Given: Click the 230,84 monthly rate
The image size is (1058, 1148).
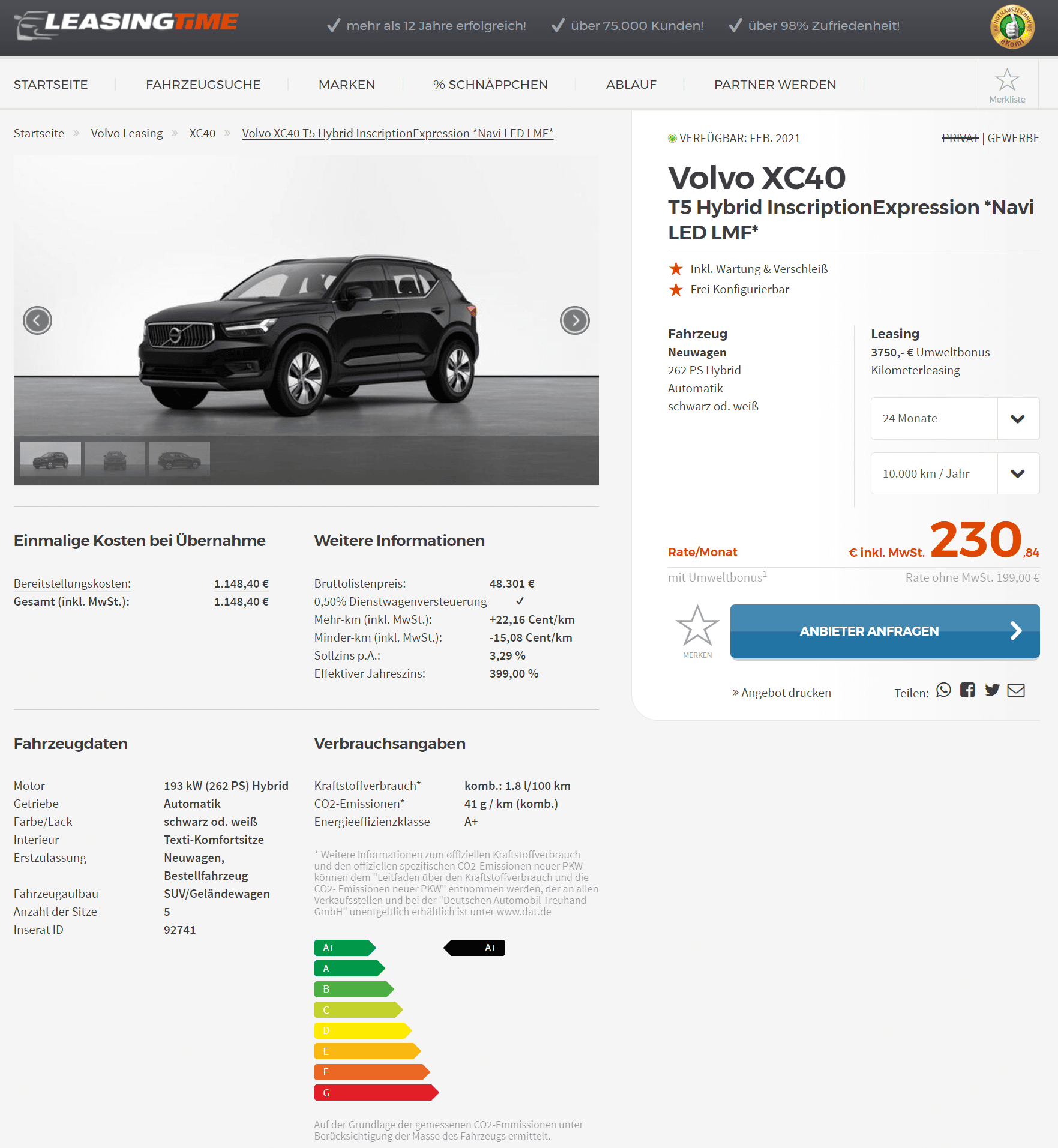Looking at the screenshot, I should point(984,539).
